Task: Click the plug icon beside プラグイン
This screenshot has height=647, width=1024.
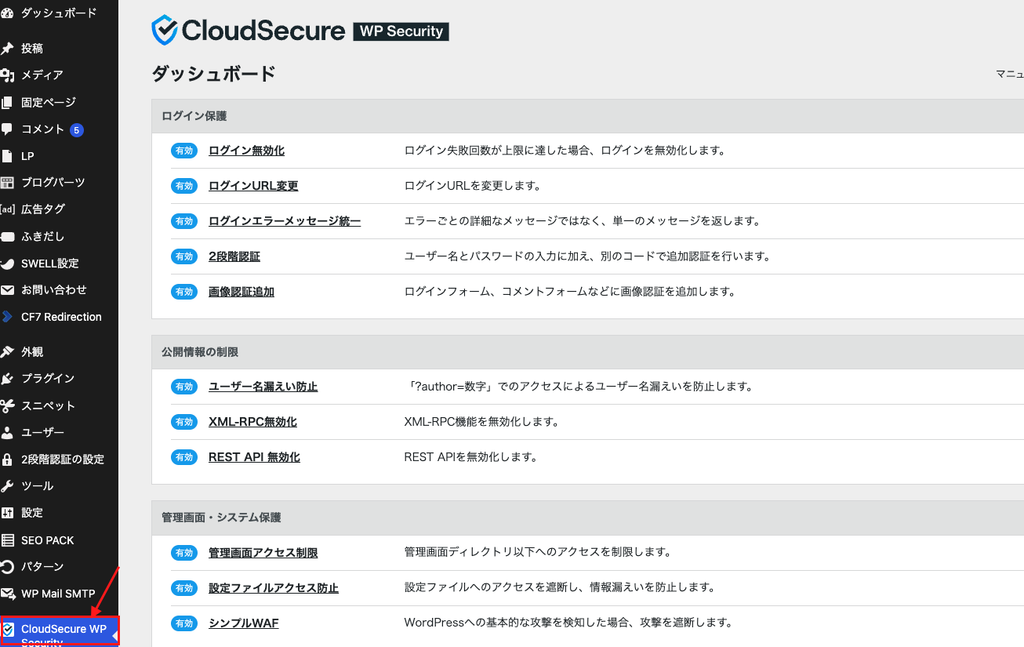Action: [x=7, y=379]
